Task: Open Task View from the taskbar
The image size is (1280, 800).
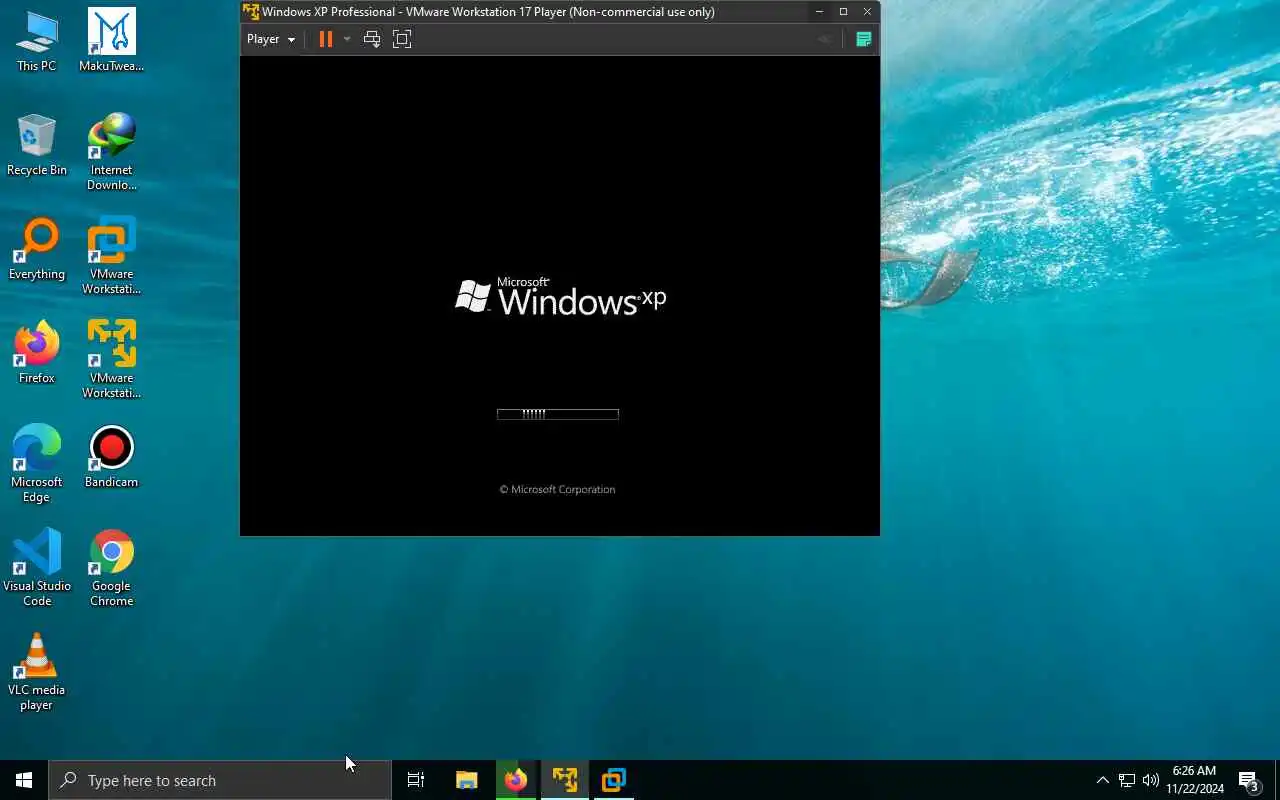Action: (x=416, y=780)
